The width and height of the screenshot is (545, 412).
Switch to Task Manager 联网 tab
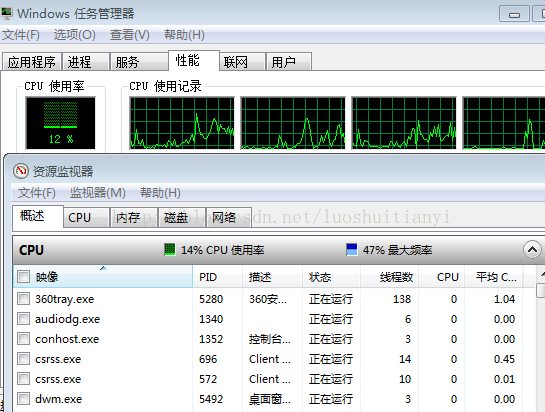[x=242, y=62]
